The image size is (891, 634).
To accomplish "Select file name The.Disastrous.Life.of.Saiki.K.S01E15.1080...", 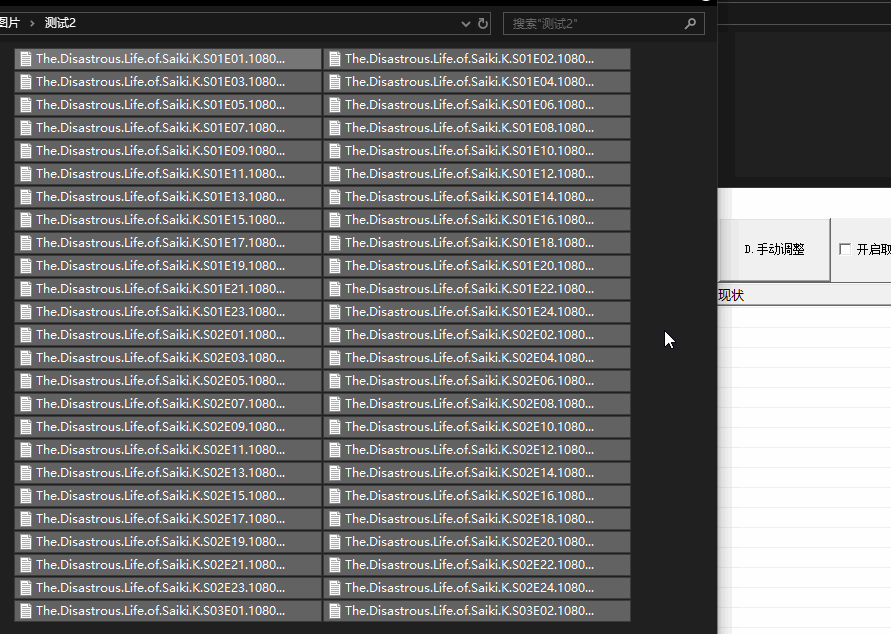I will point(160,220).
